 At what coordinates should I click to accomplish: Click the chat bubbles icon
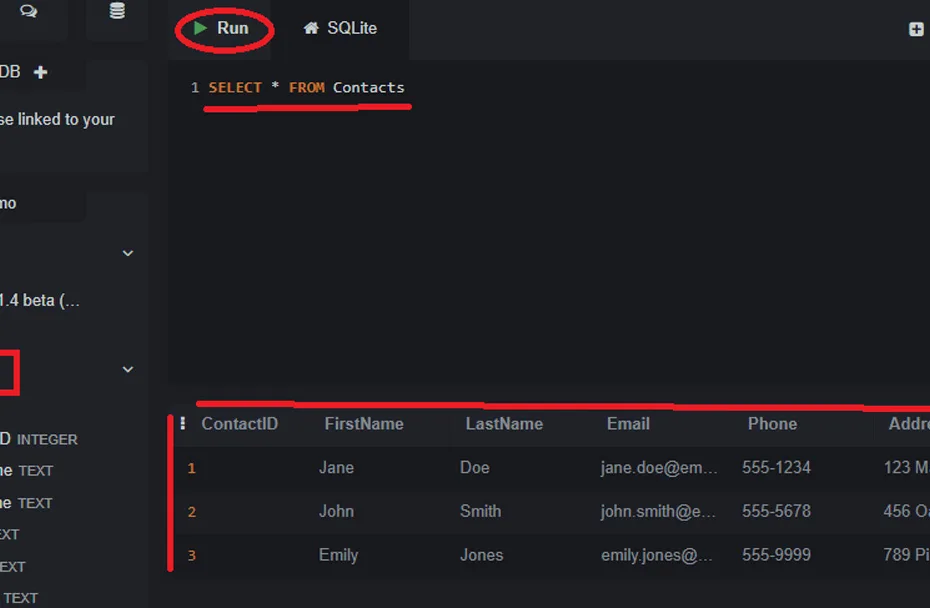tap(29, 12)
